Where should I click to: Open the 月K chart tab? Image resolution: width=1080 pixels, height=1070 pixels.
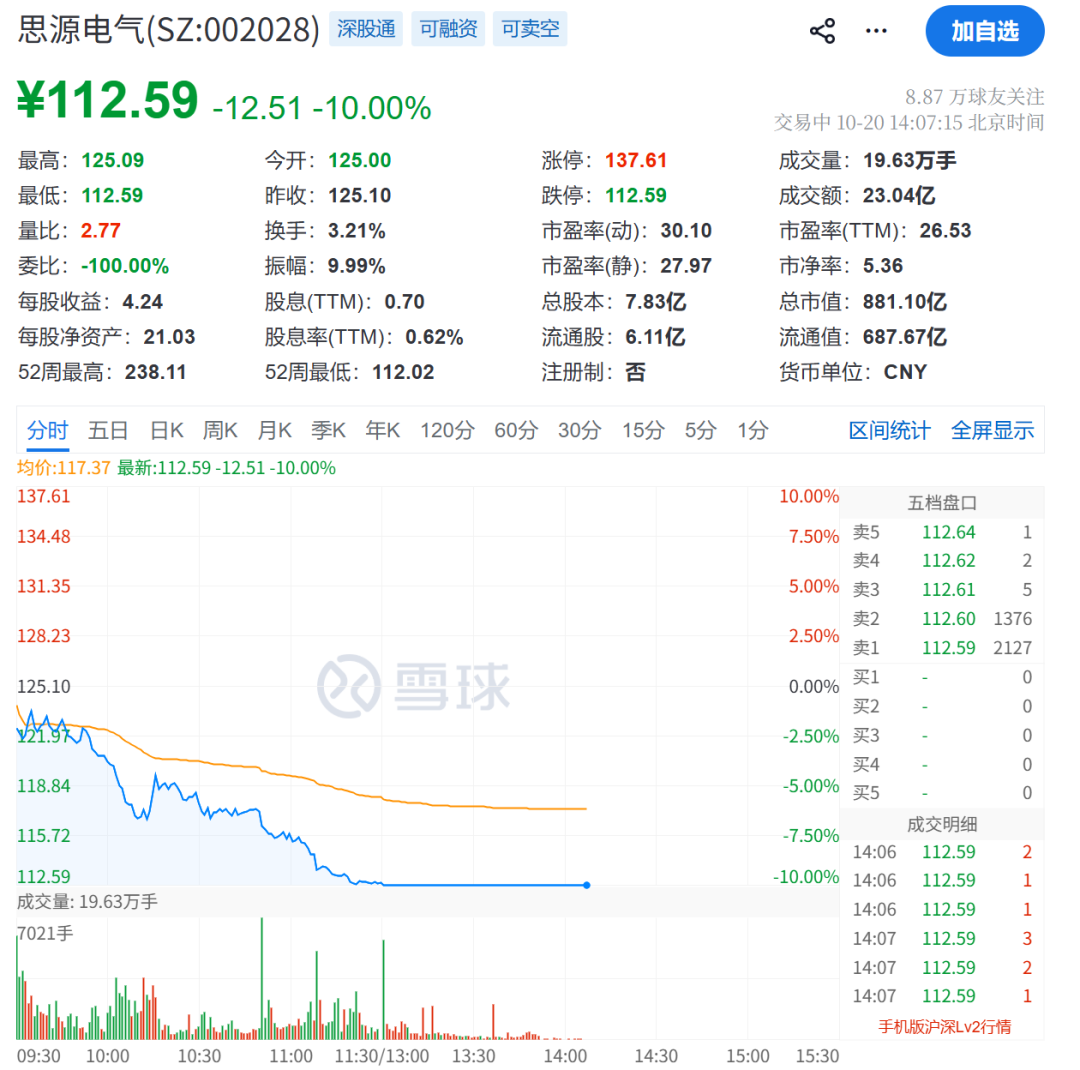click(274, 431)
